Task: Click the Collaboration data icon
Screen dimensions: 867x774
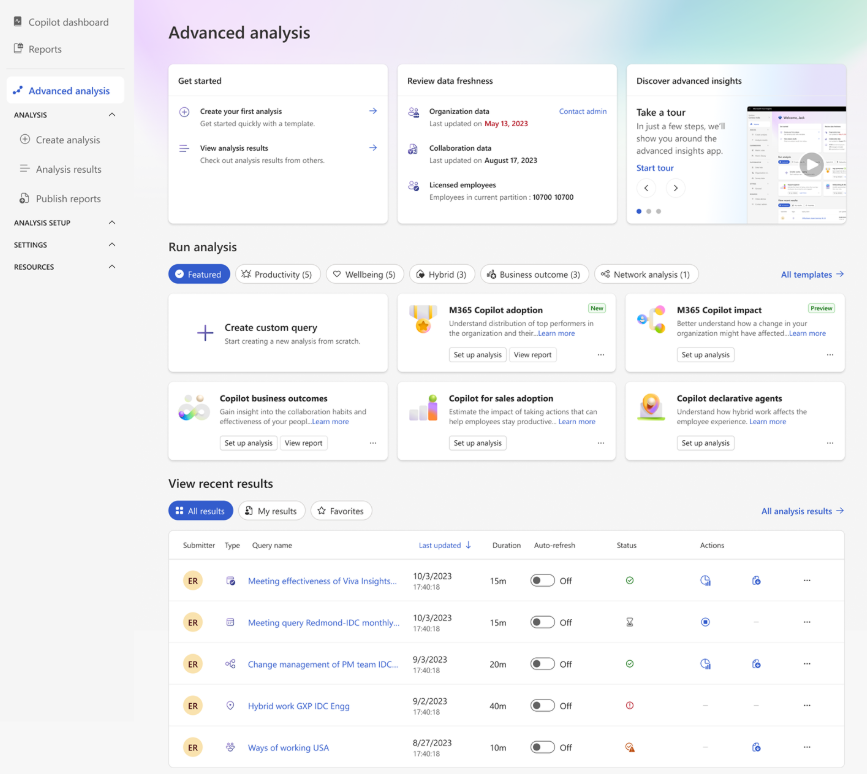Action: coord(413,149)
